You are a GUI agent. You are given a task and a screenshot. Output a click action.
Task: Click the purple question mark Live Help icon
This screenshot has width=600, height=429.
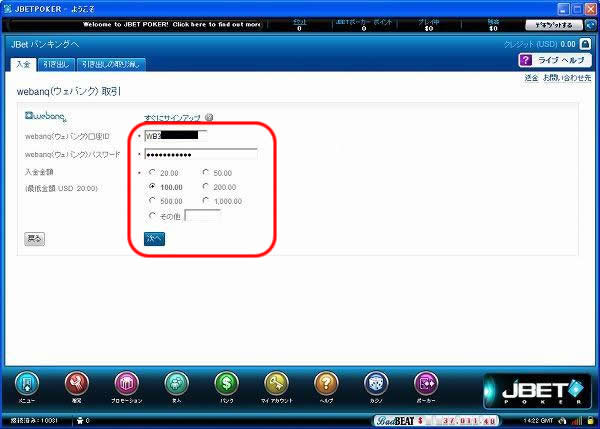point(525,60)
